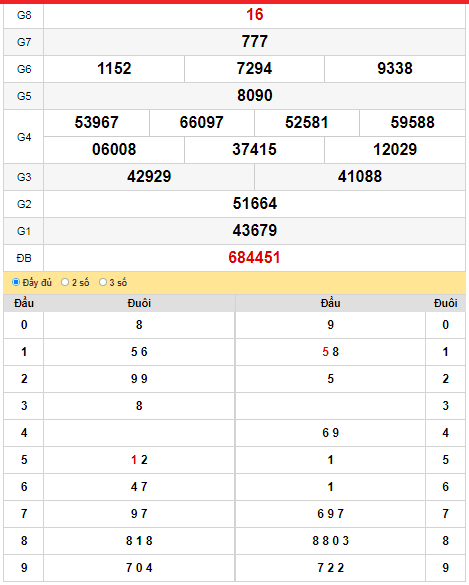469x585 pixels.
Task: Click the ĐB row label
Action: click(24, 258)
